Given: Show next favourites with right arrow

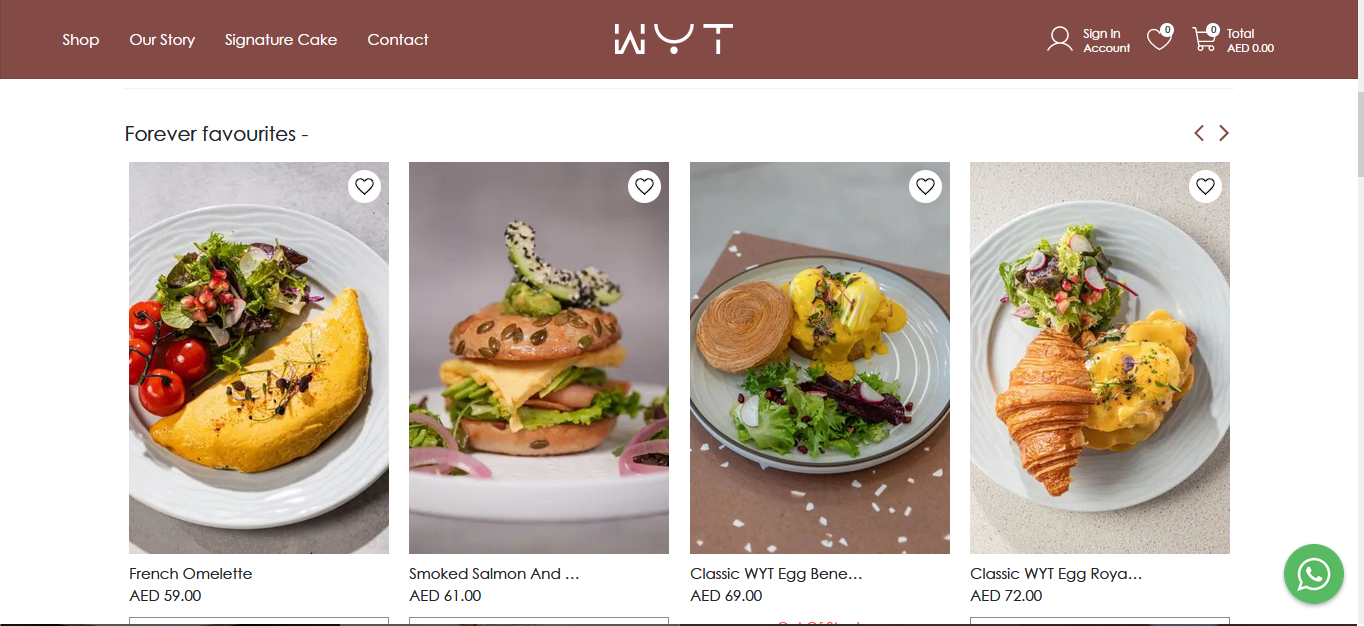Looking at the screenshot, I should (1223, 133).
